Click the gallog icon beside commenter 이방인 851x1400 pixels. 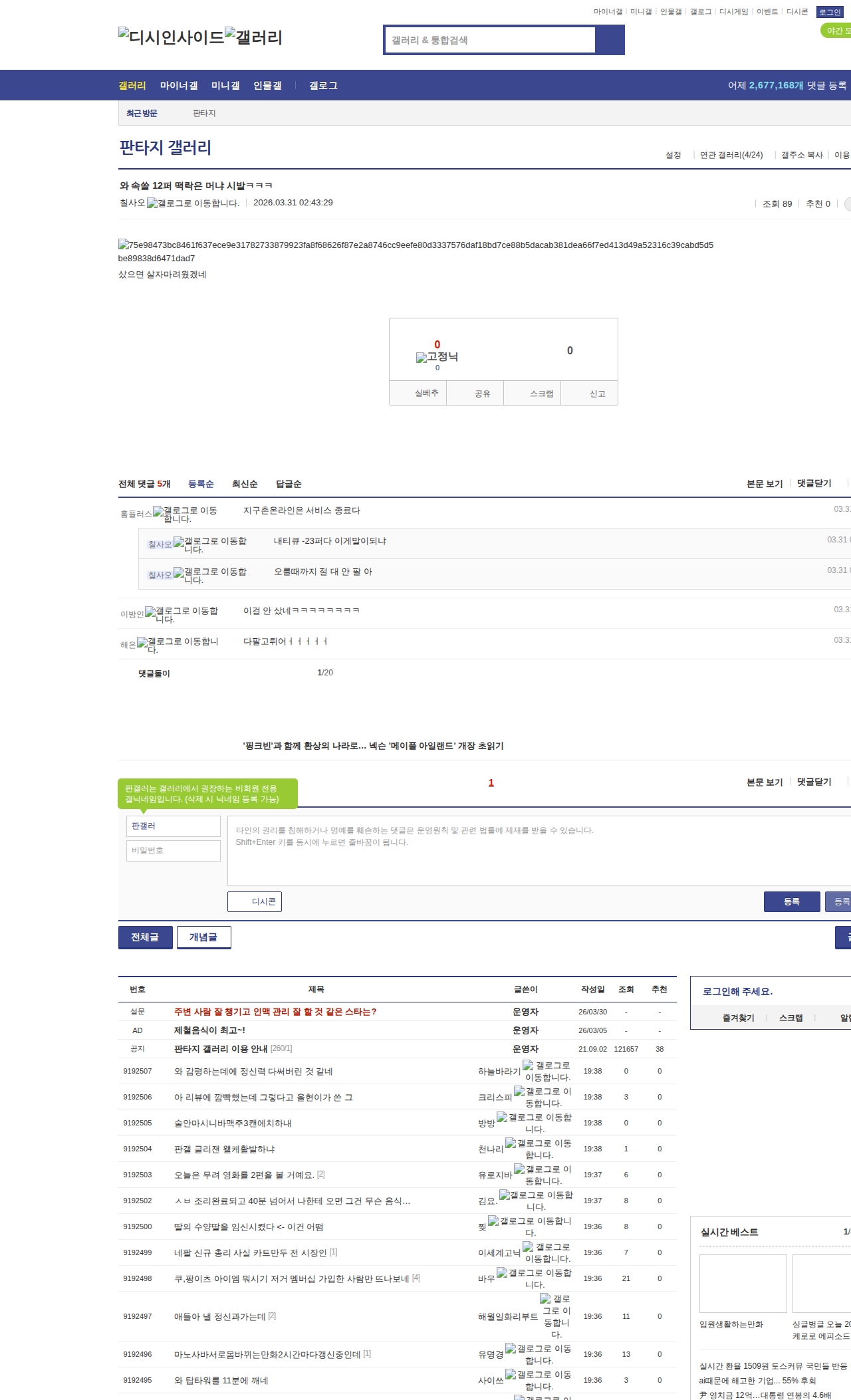coord(150,612)
